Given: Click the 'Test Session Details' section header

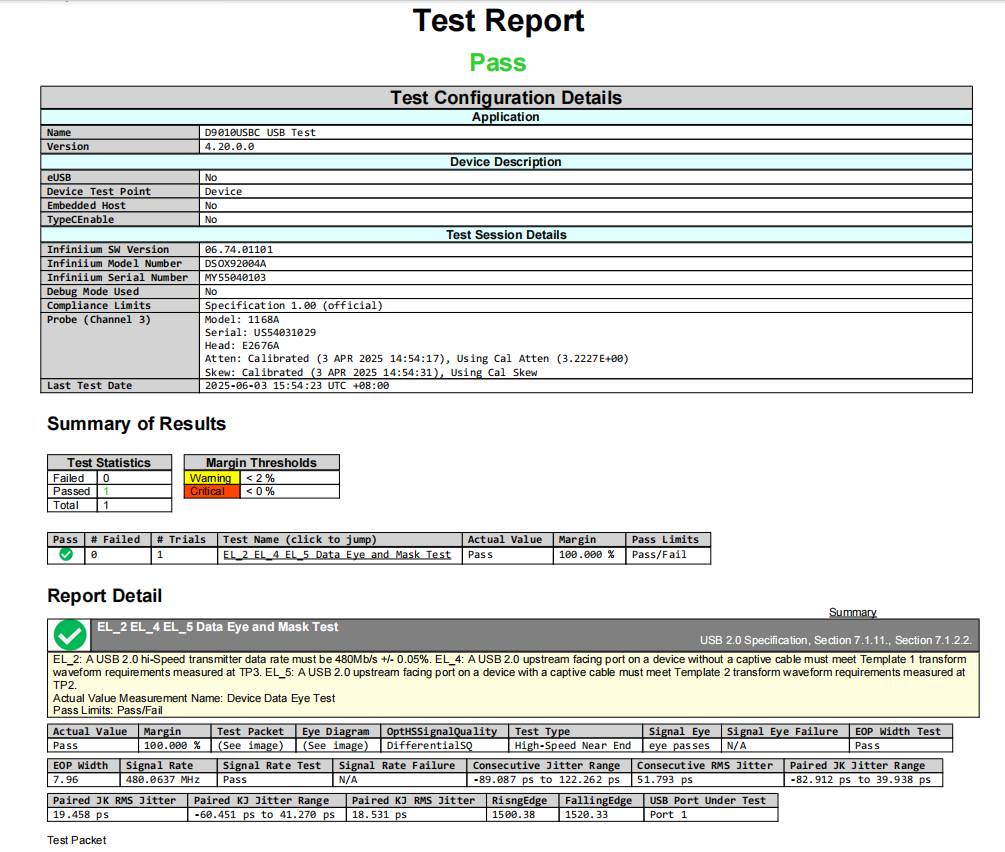Looking at the screenshot, I should pos(506,235).
